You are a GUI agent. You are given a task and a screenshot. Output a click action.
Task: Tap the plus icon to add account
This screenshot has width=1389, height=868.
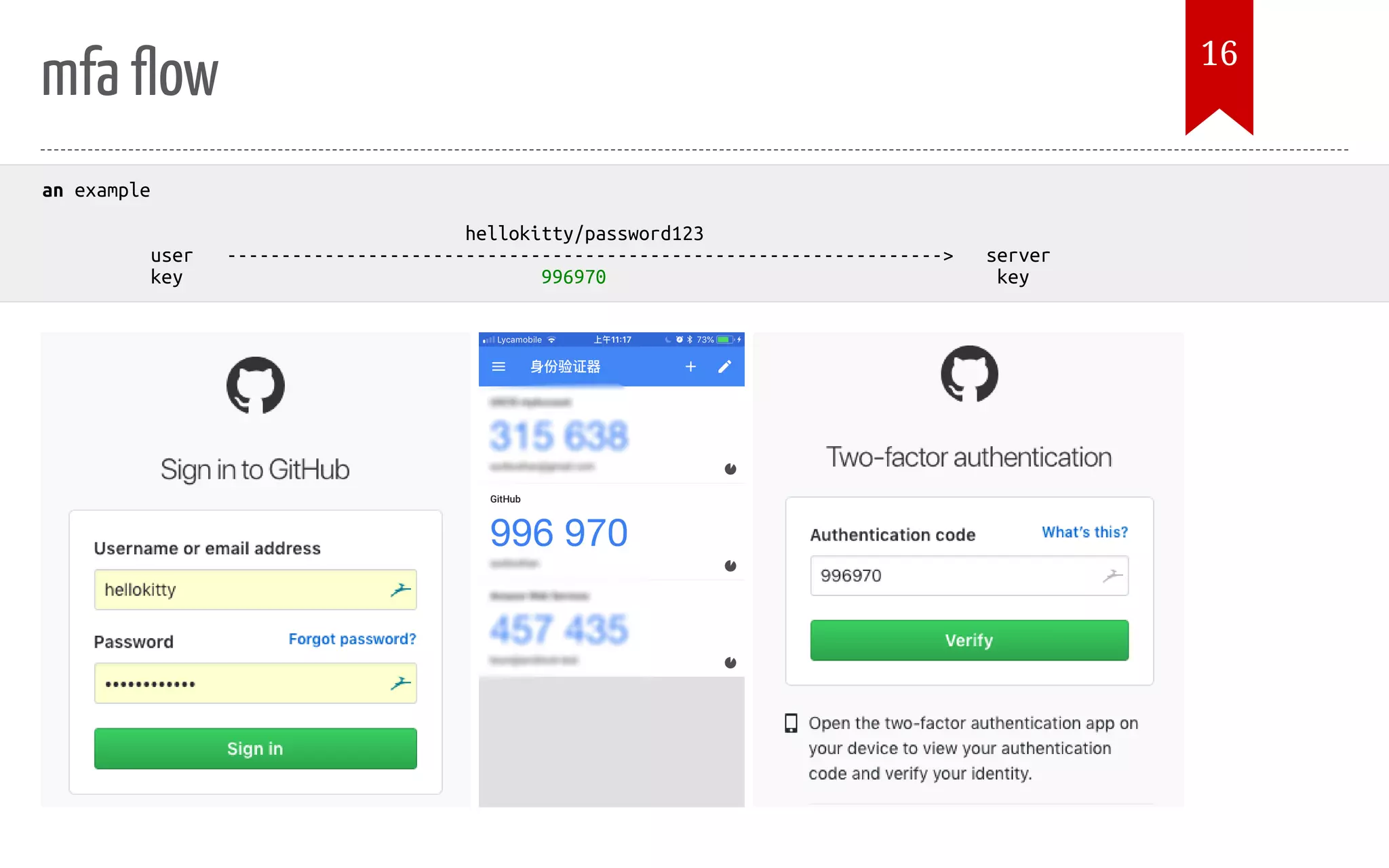tap(690, 367)
